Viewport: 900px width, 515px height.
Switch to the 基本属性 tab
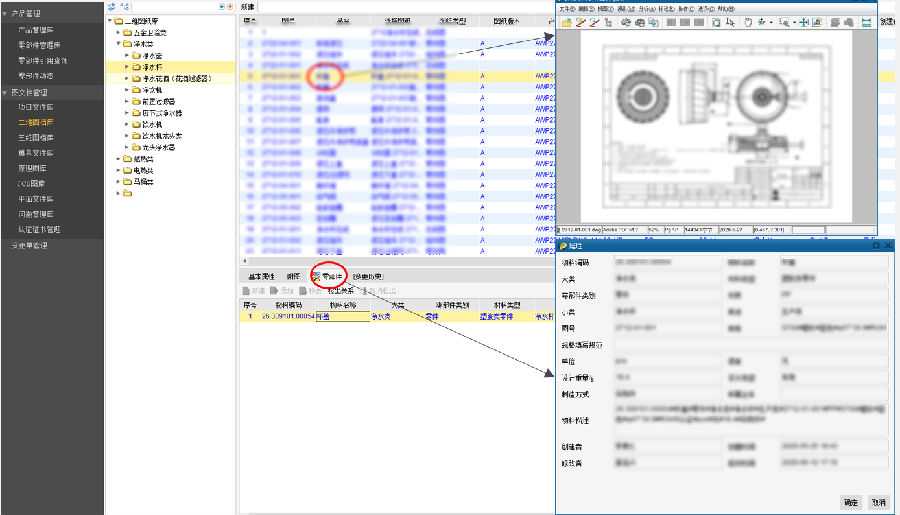pos(260,276)
